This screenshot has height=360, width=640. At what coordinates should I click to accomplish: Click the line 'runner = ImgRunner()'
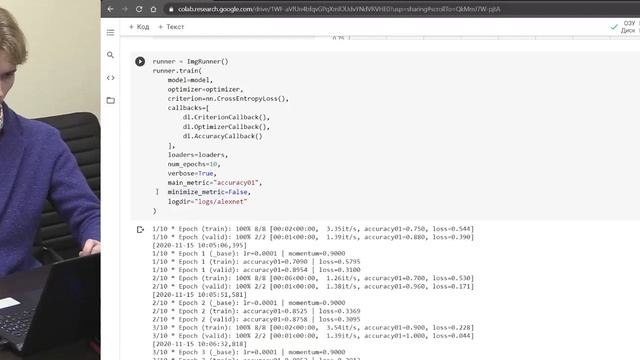190,62
